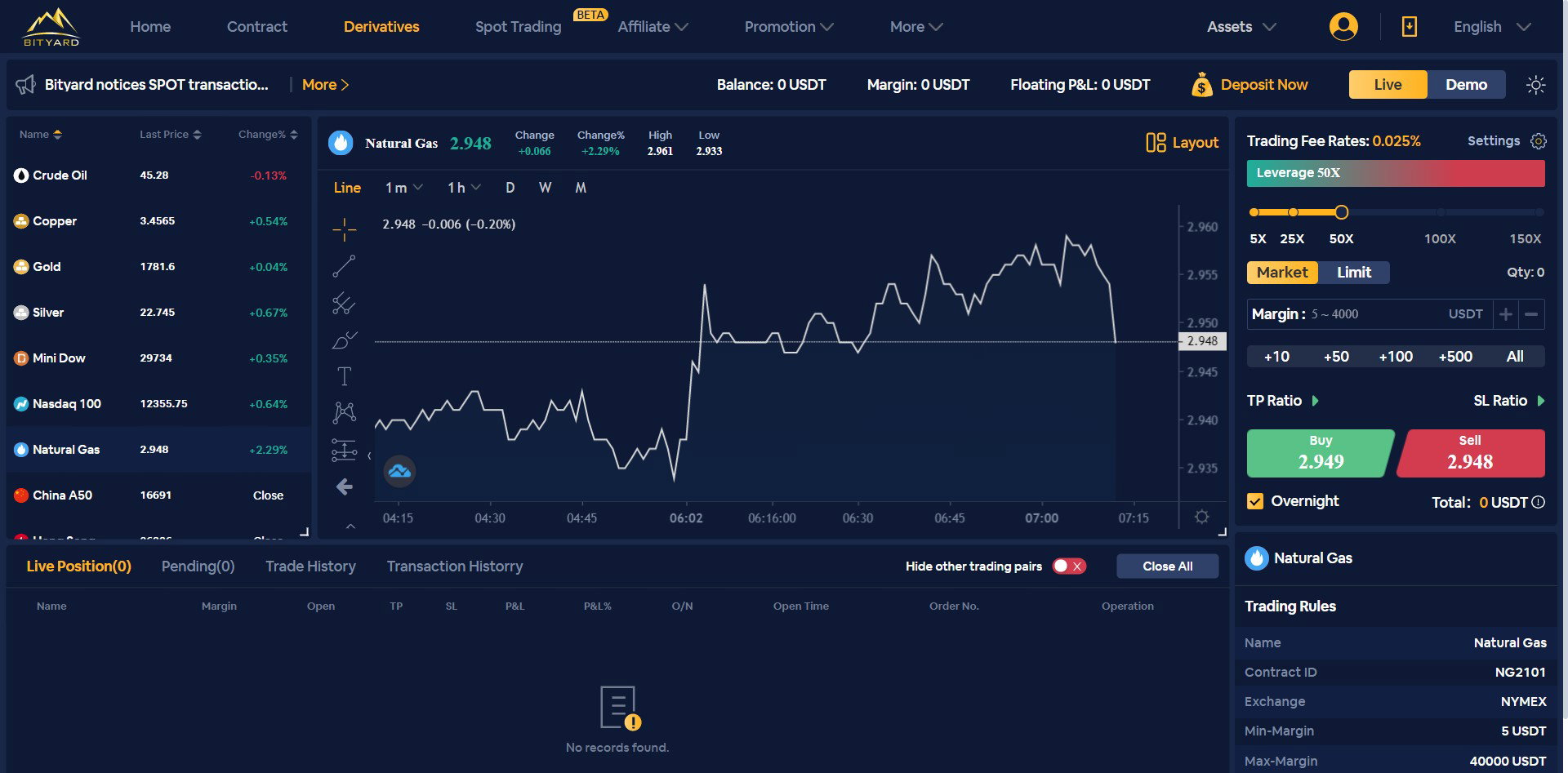Screen dimensions: 1568x773
Task: Open the user account profile icon
Action: (1343, 27)
